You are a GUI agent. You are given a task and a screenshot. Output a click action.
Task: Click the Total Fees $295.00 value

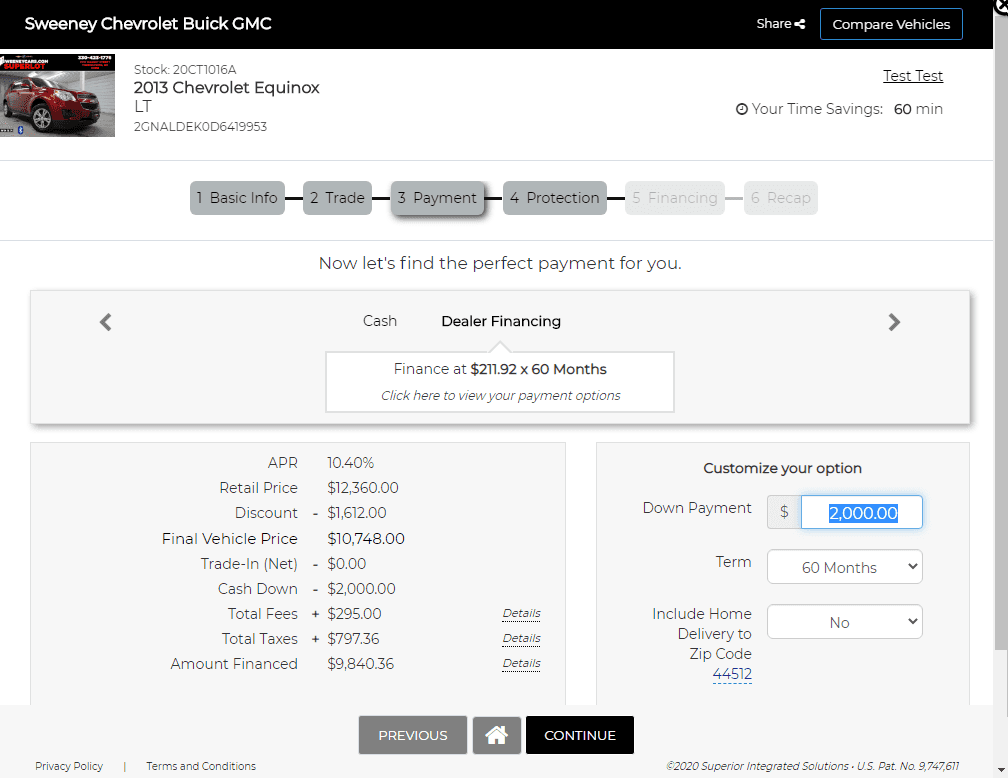tap(354, 614)
